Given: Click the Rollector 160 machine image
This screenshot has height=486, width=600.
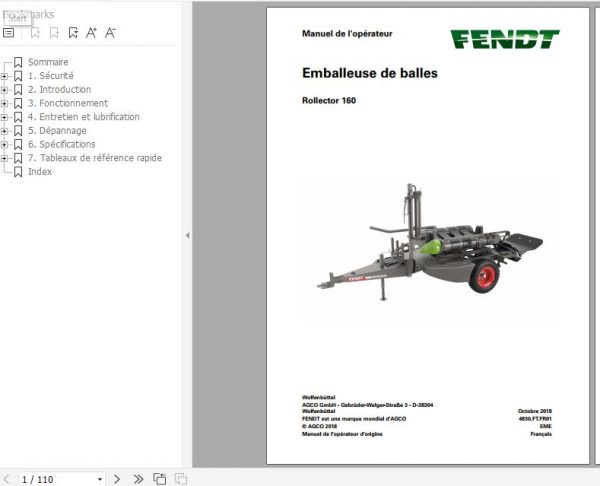Looking at the screenshot, I should point(429,243).
